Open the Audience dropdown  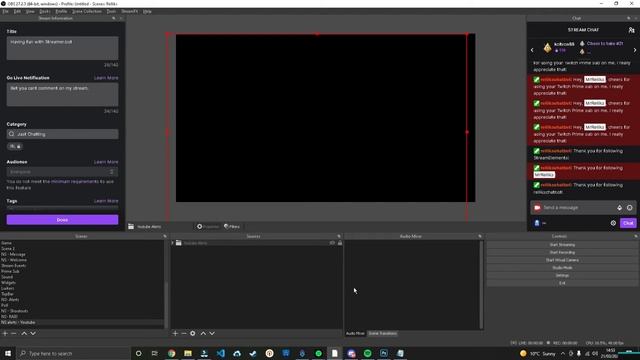[x=62, y=172]
